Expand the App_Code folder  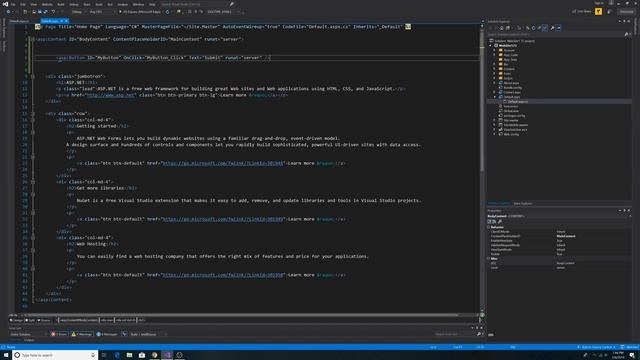[x=494, y=55]
